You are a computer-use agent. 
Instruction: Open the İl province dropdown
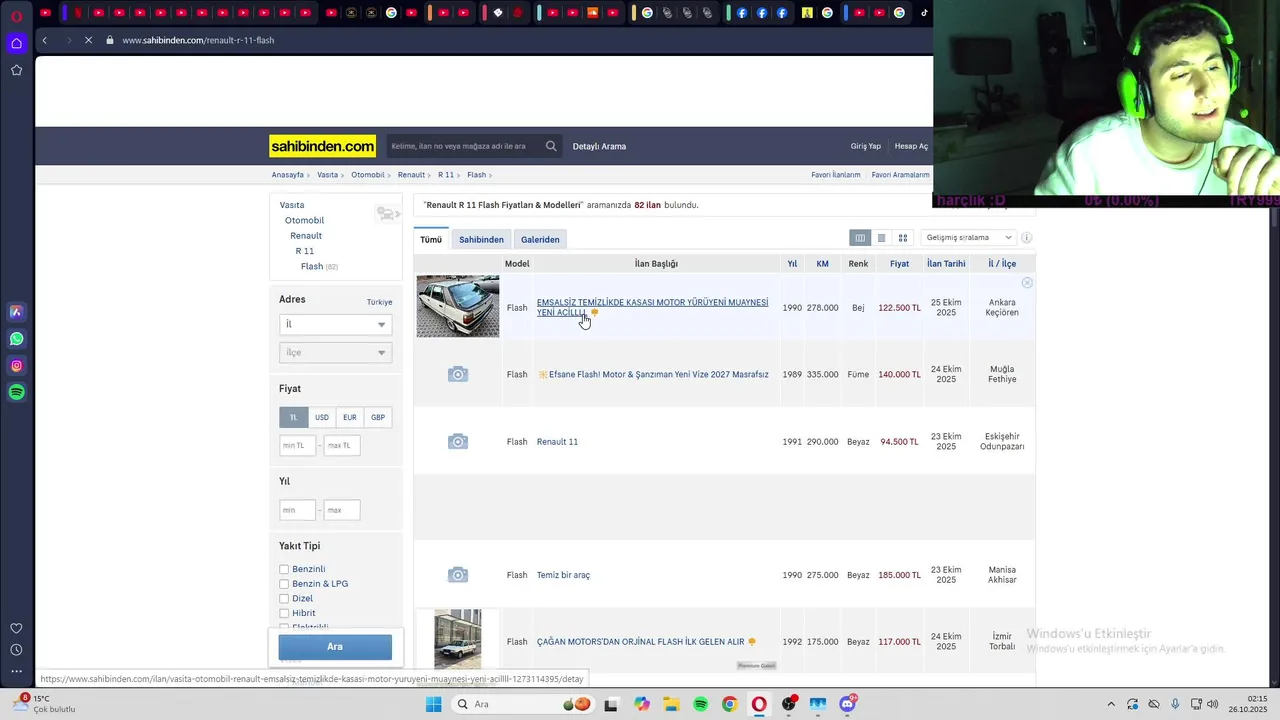point(335,324)
